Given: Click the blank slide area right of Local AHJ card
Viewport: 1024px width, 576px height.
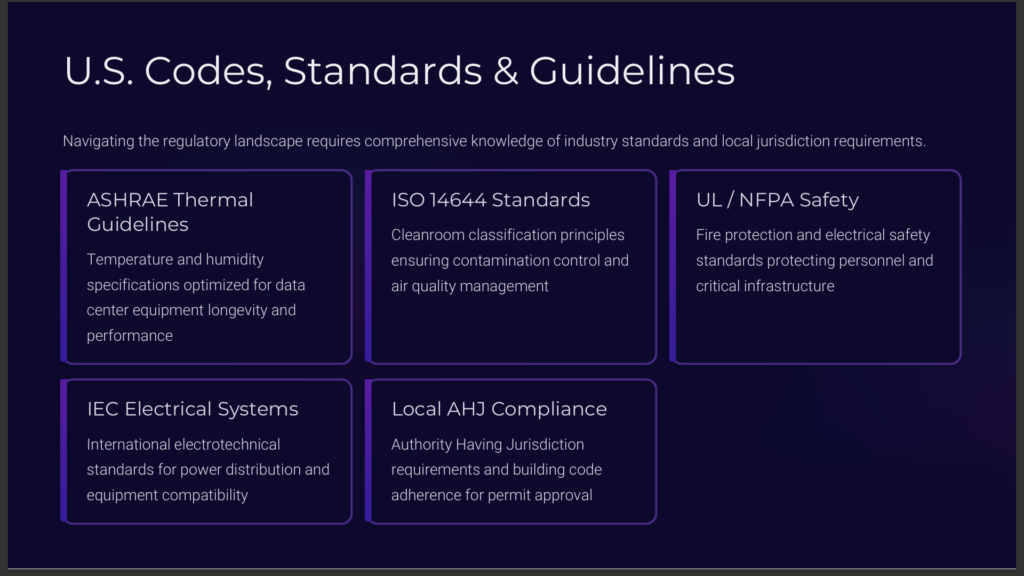Looking at the screenshot, I should pos(815,451).
